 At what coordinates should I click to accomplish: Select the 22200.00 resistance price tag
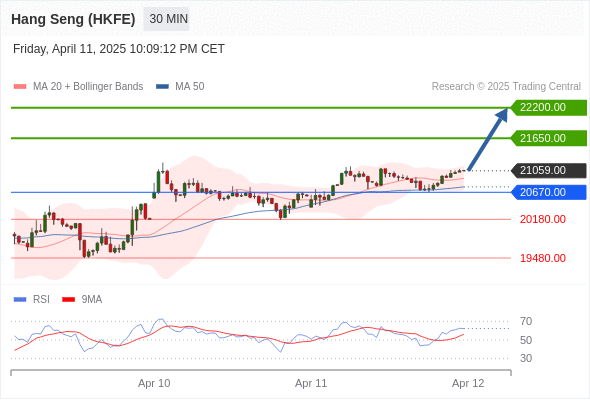tap(549, 108)
